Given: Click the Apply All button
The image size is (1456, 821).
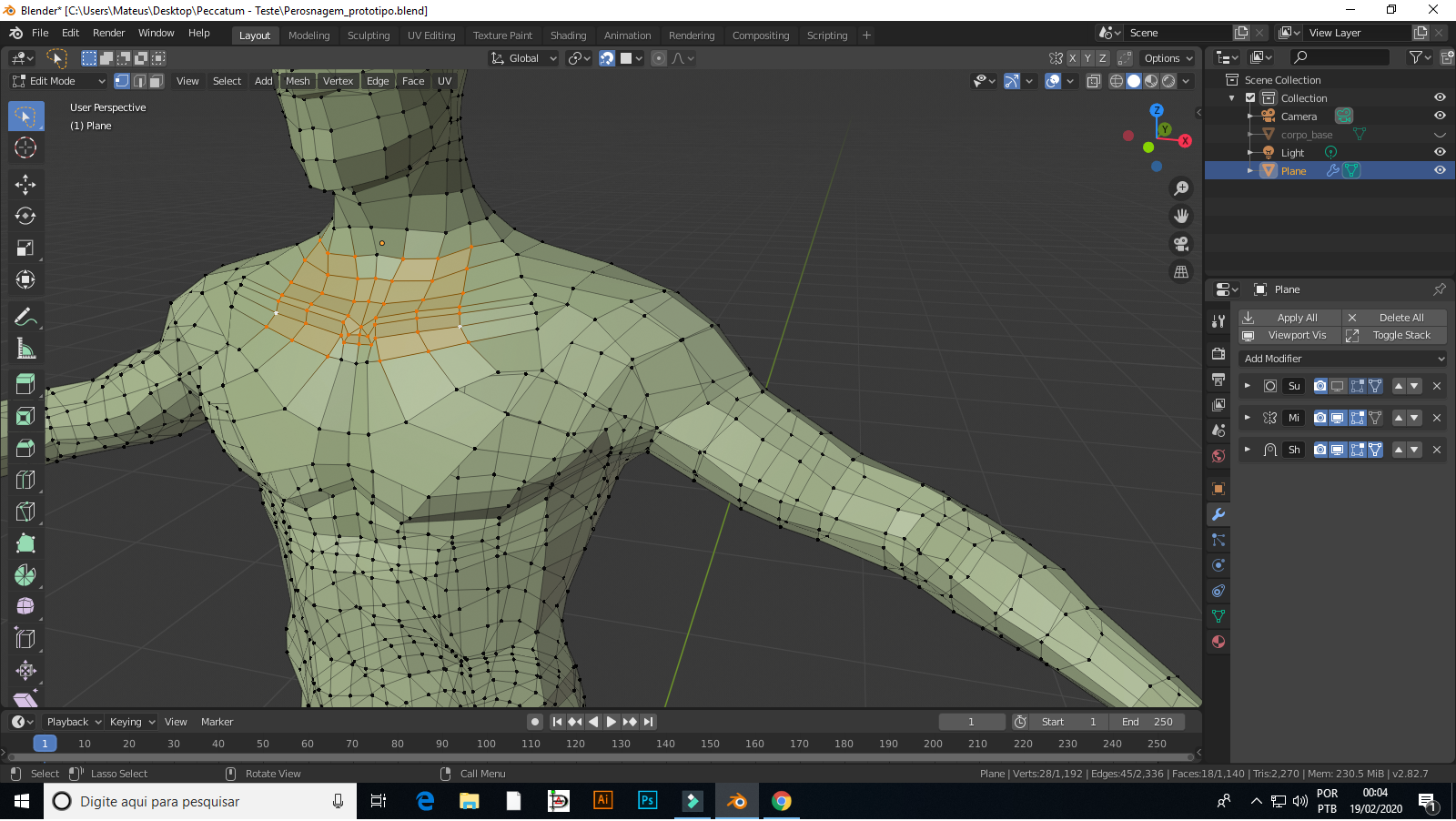Looking at the screenshot, I should pos(1290,318).
